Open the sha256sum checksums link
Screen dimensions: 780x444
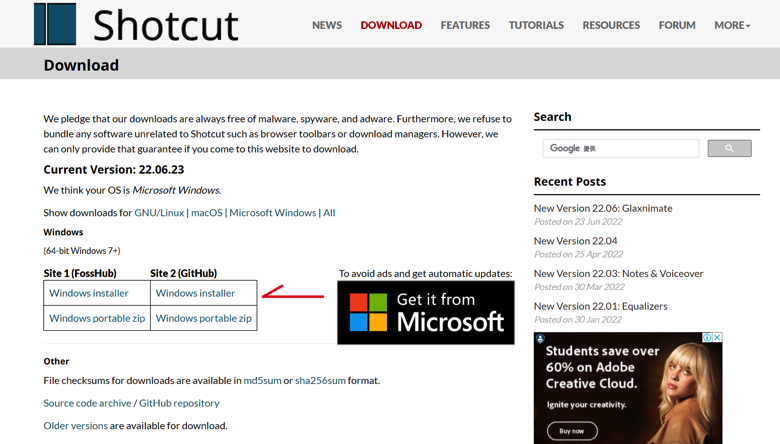[320, 380]
